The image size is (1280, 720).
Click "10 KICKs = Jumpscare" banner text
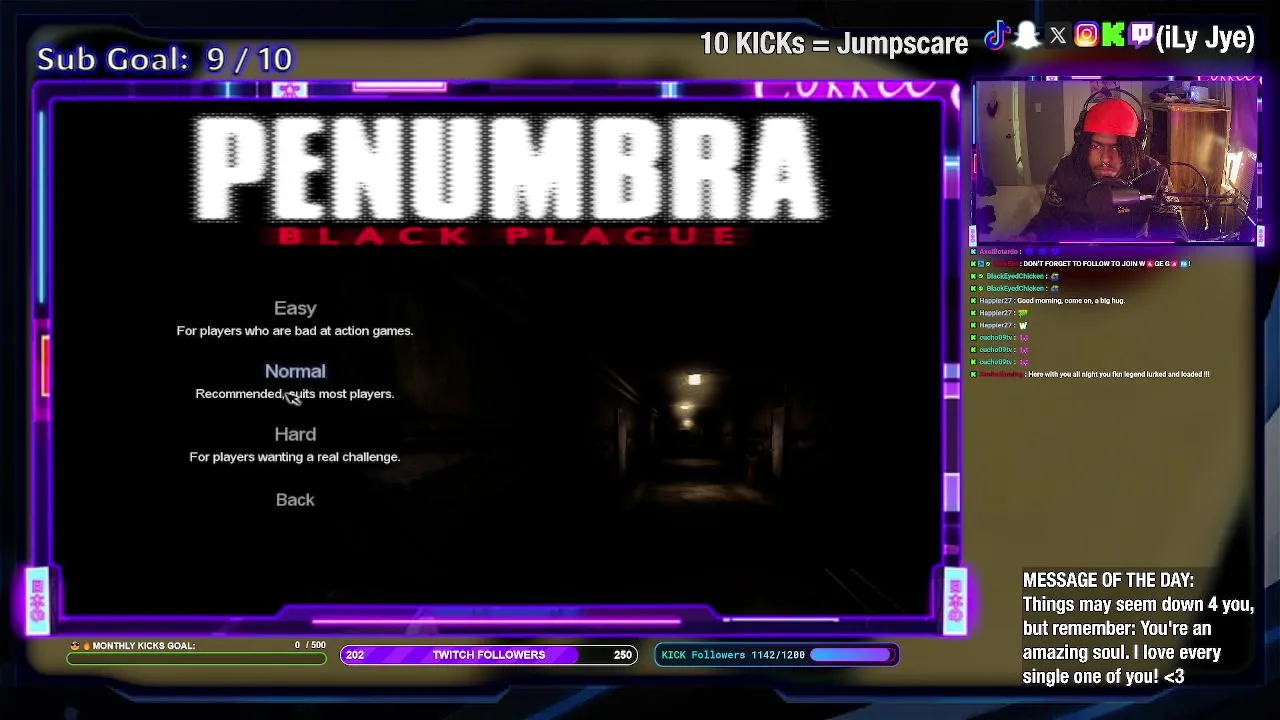834,44
